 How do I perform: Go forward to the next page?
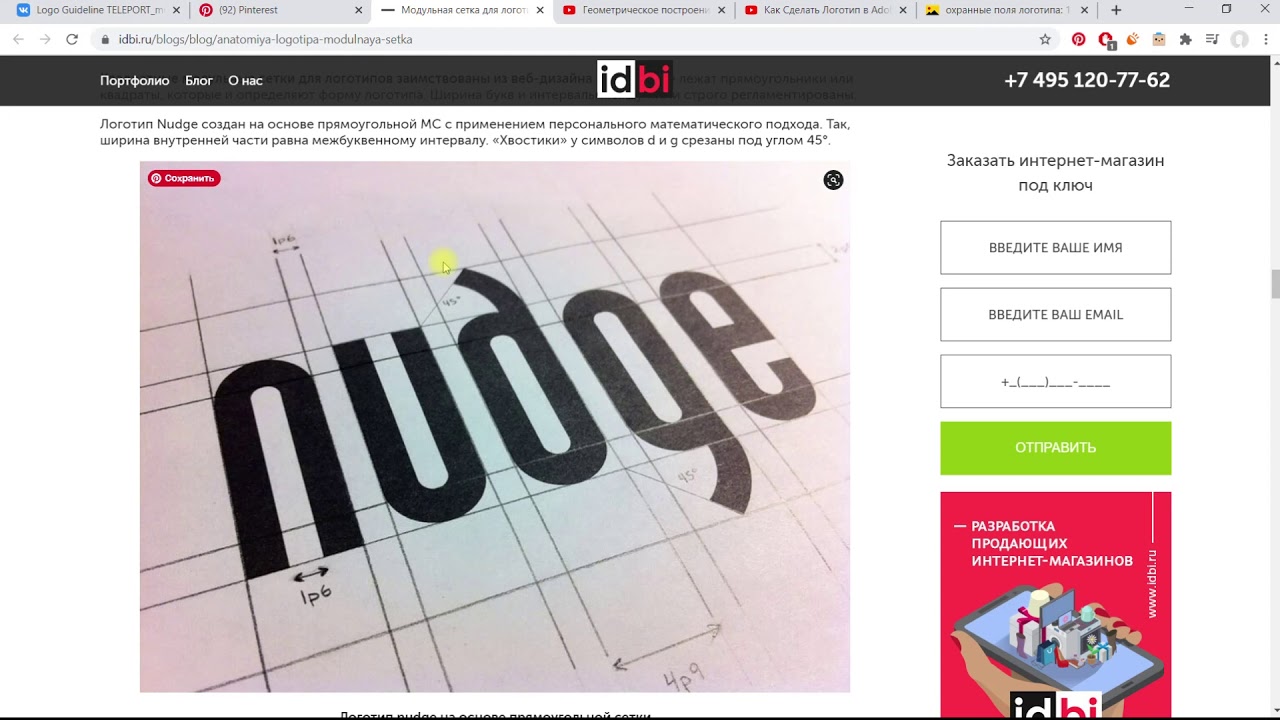coord(45,39)
